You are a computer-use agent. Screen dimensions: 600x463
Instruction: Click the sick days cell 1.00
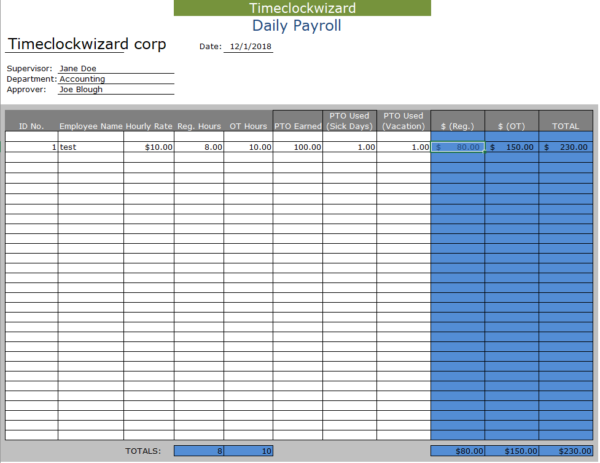[x=349, y=147]
